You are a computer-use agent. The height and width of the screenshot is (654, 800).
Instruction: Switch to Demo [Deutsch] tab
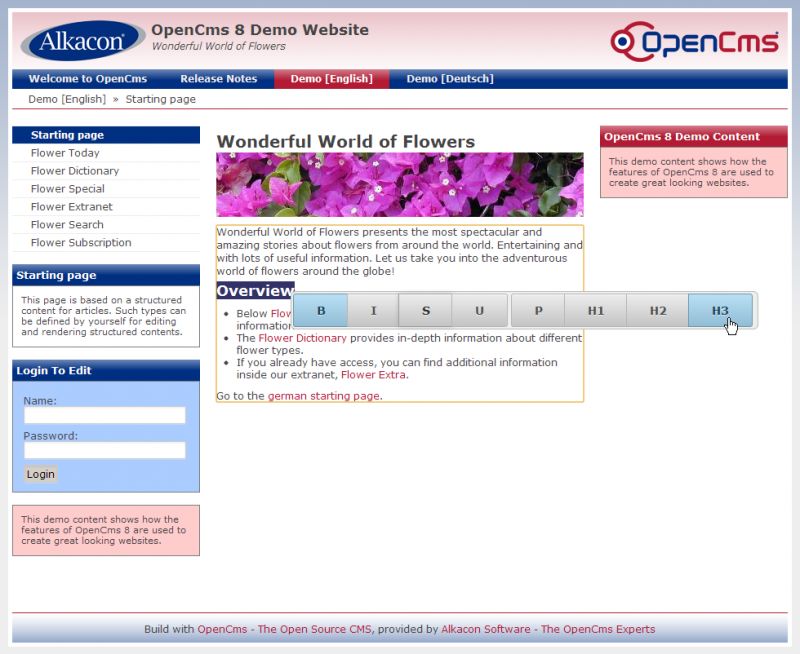click(450, 79)
